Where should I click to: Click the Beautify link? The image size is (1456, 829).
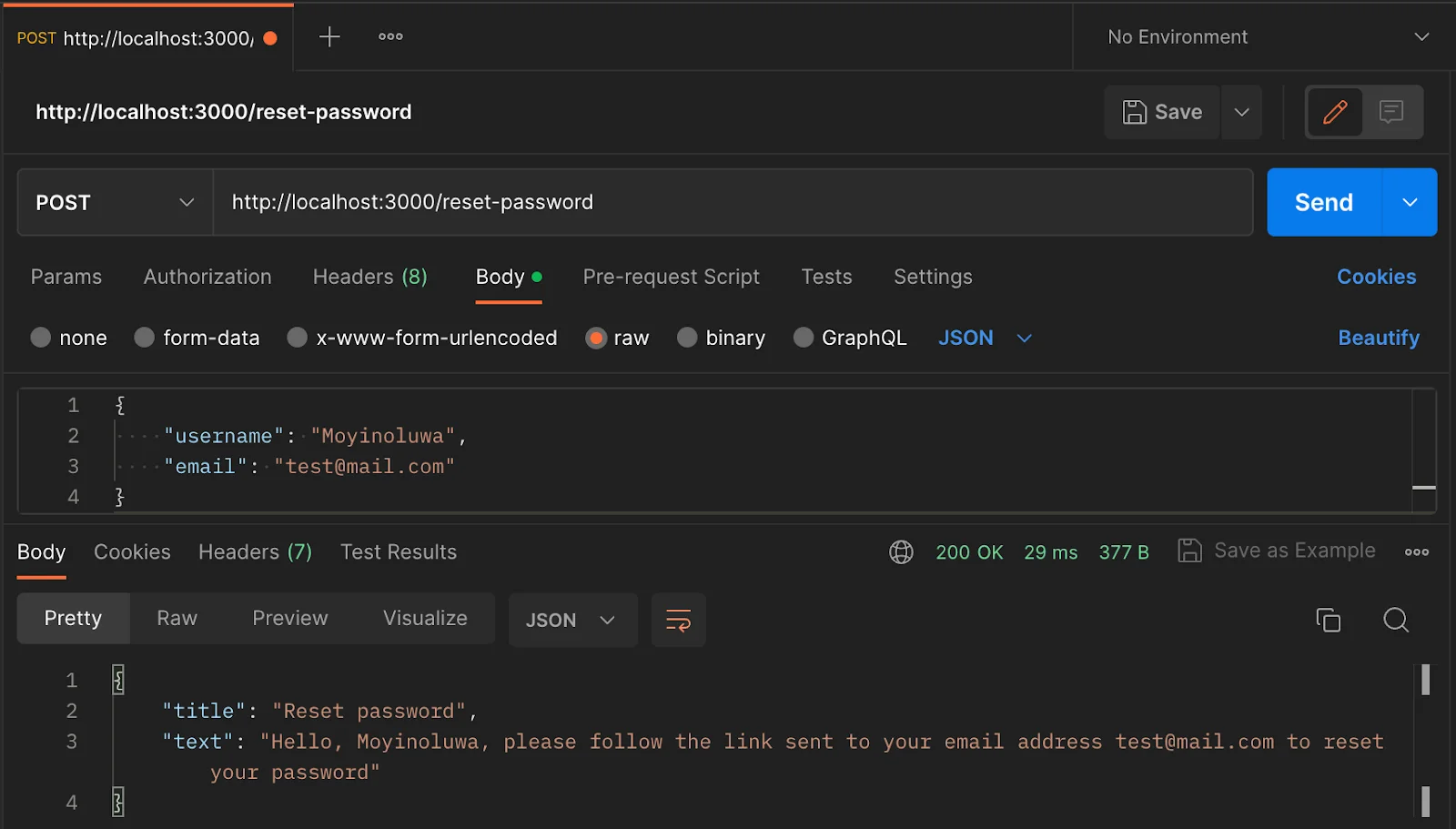(1378, 338)
